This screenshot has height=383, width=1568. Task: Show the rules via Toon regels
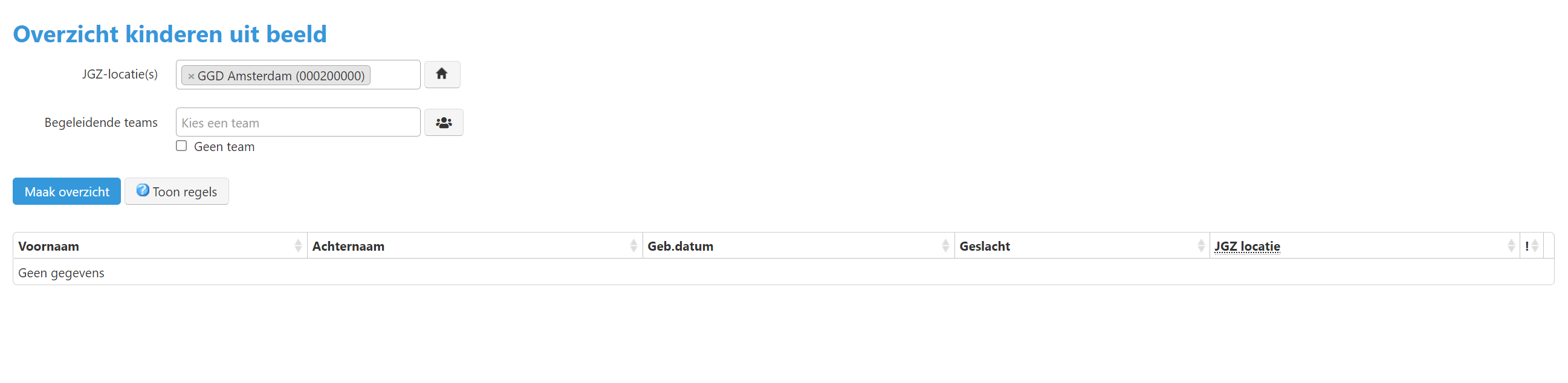click(x=177, y=191)
